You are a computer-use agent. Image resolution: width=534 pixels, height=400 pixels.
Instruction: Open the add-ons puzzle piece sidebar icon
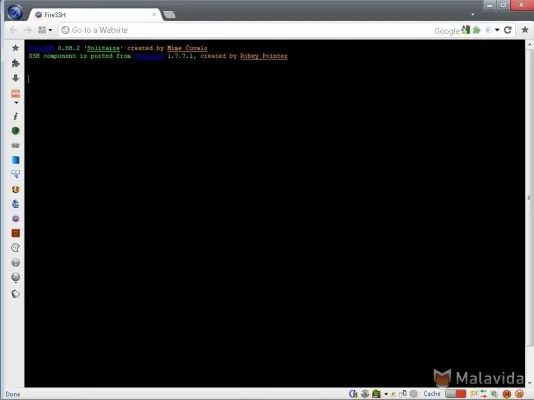click(15, 63)
